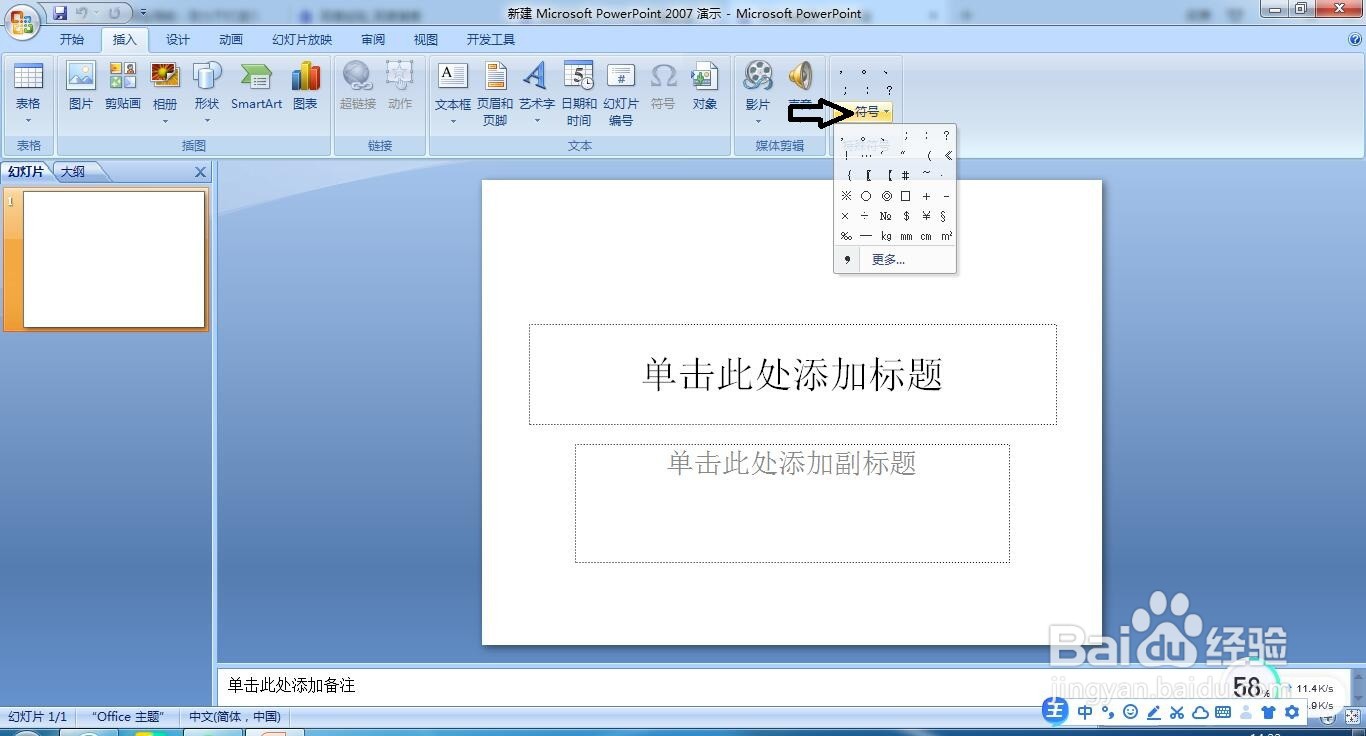Switch to the 大纲 Outline pane tab
The width and height of the screenshot is (1366, 736).
click(x=73, y=172)
